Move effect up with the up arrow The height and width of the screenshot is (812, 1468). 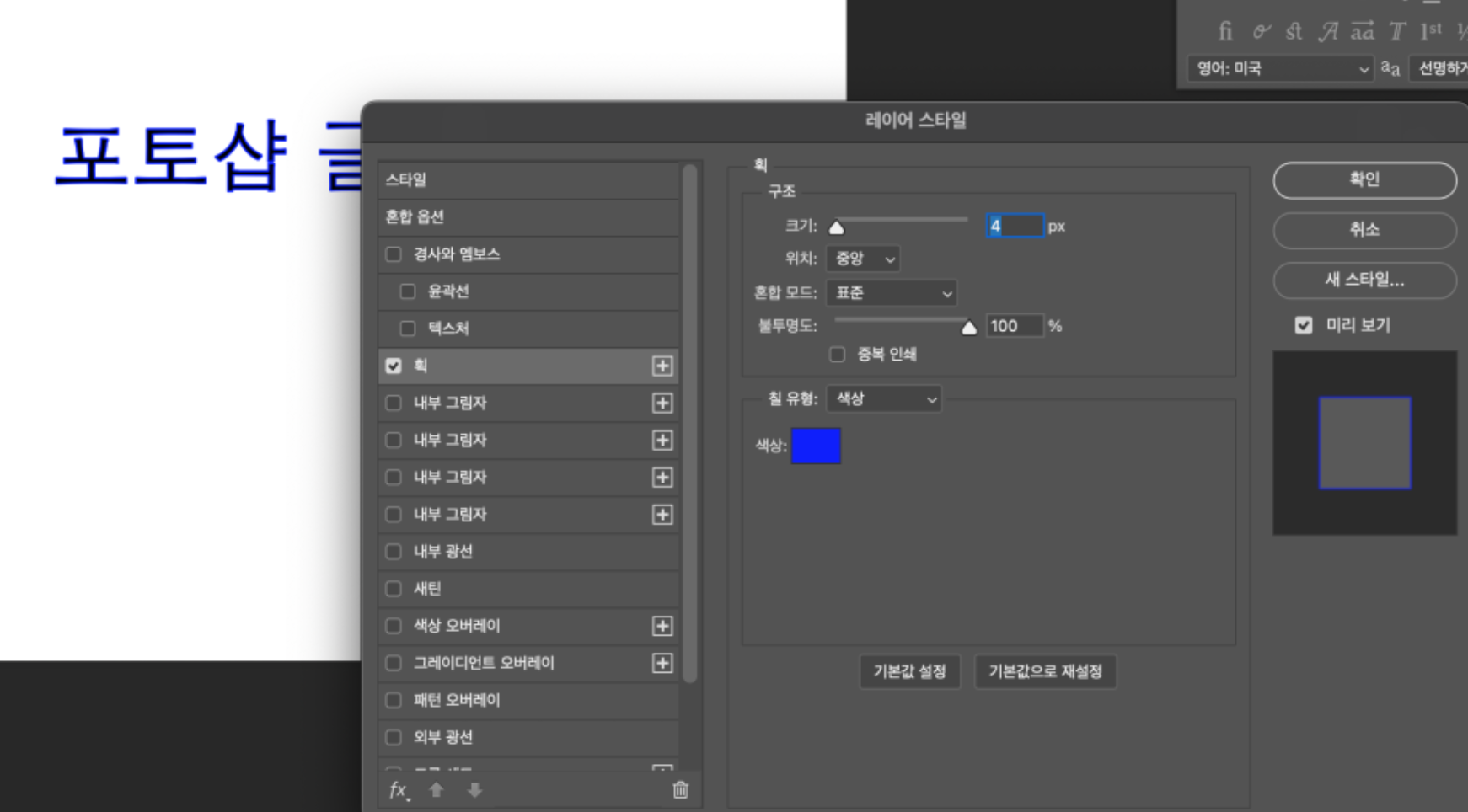(x=436, y=790)
